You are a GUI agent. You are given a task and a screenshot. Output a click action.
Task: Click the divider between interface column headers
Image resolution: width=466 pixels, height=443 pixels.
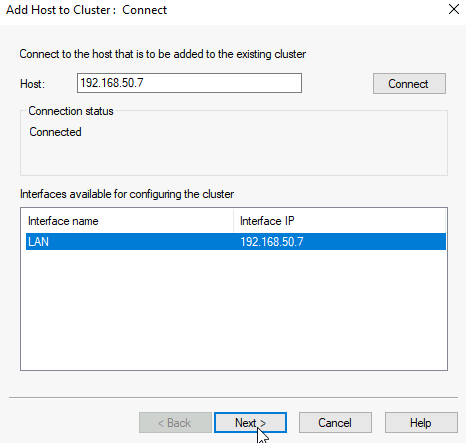pos(234,221)
